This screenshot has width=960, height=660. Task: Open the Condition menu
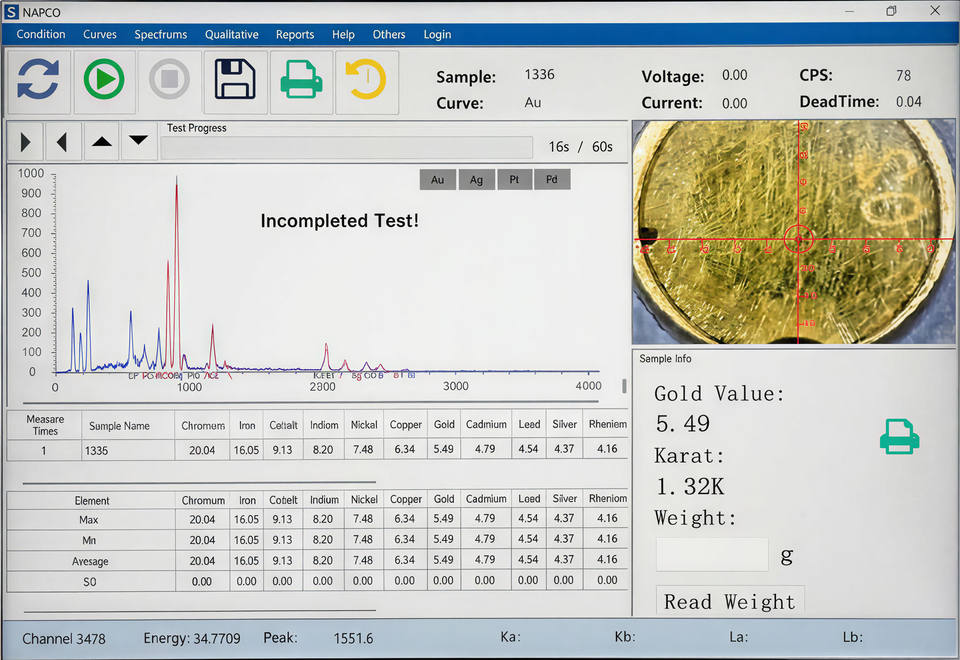pyautogui.click(x=41, y=34)
